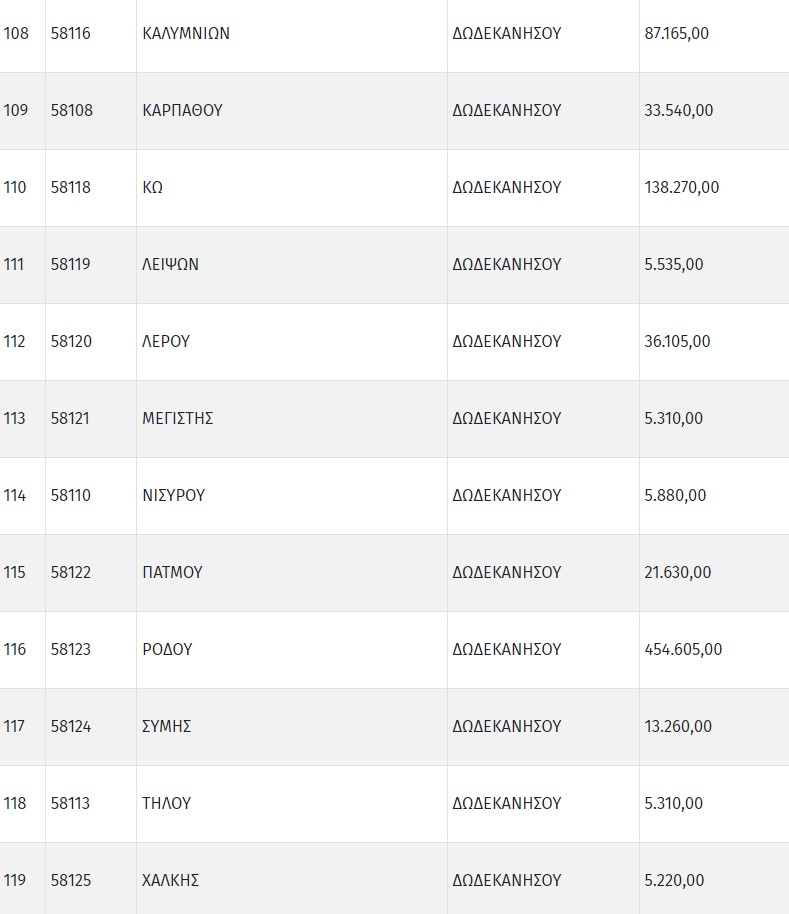The width and height of the screenshot is (789, 914).
Task: Select the 87.165,00 amount value
Action: [x=677, y=33]
